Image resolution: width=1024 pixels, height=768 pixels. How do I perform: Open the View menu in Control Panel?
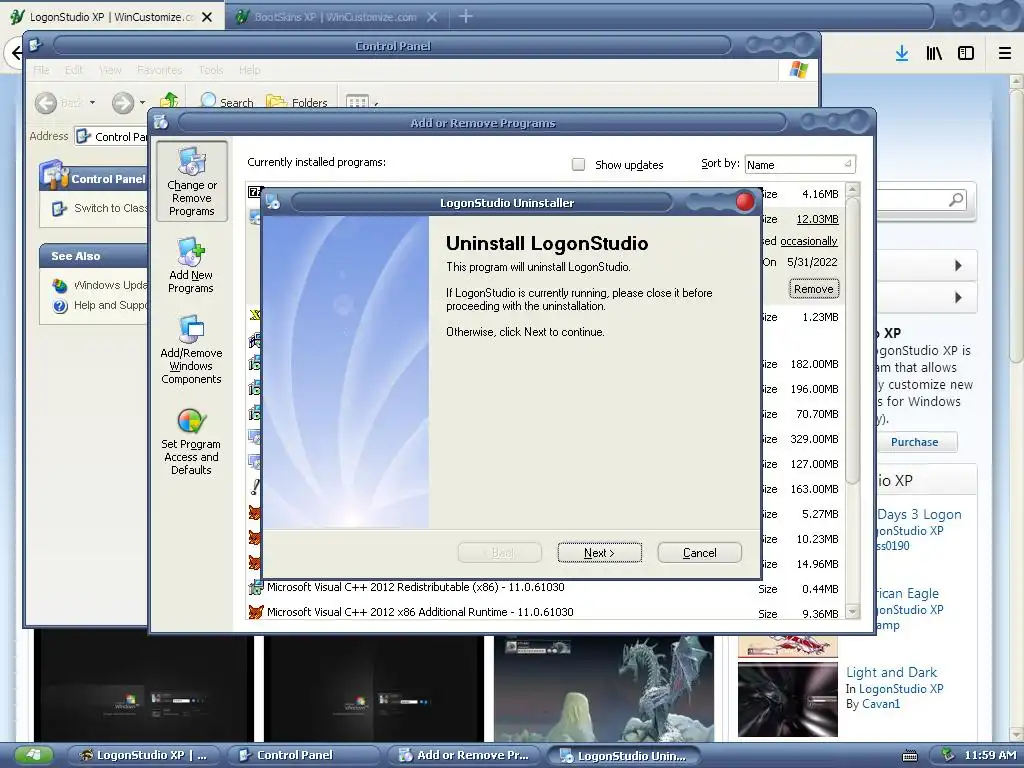coord(110,70)
